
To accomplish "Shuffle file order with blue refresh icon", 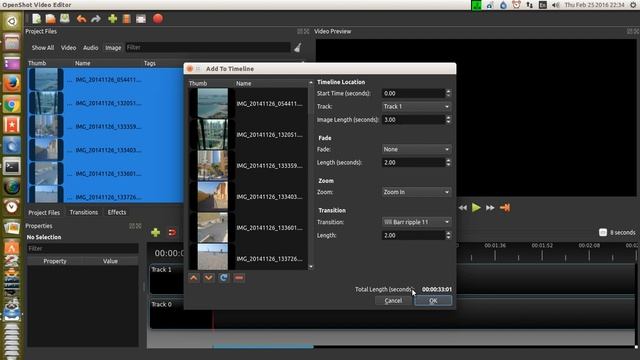I will [224, 278].
